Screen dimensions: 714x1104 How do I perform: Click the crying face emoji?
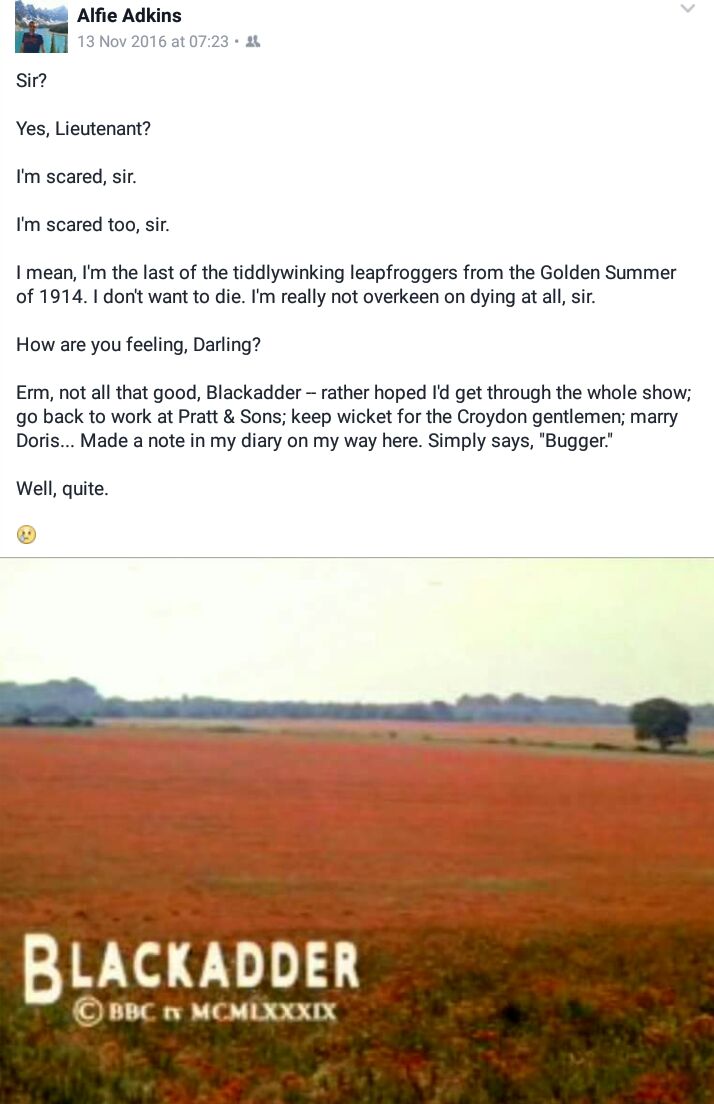(x=26, y=534)
